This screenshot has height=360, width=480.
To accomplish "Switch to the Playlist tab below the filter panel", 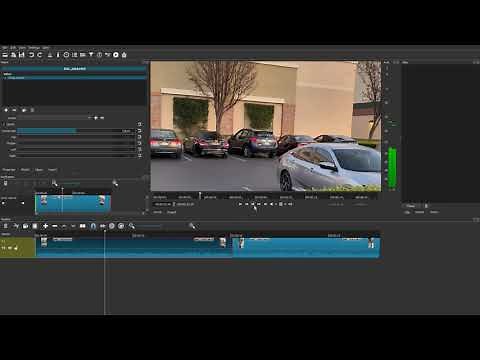I will (25, 170).
